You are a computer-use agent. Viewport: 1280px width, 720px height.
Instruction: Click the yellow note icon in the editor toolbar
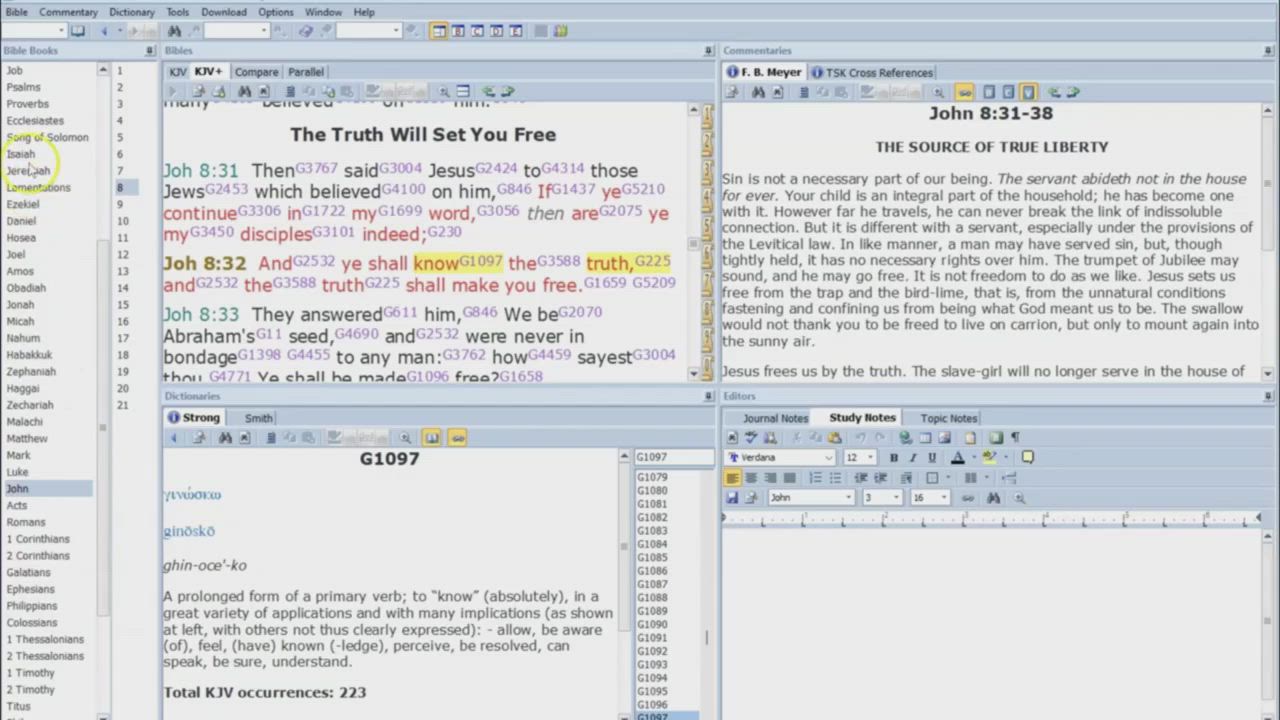point(1027,458)
